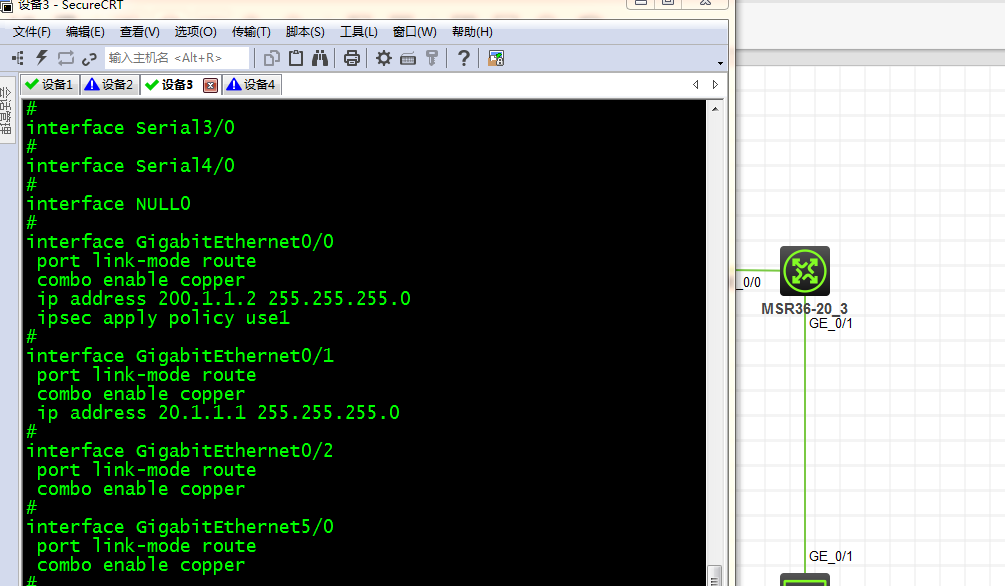The image size is (1005, 586).
Task: Open the 传输(T) menu
Action: [251, 32]
